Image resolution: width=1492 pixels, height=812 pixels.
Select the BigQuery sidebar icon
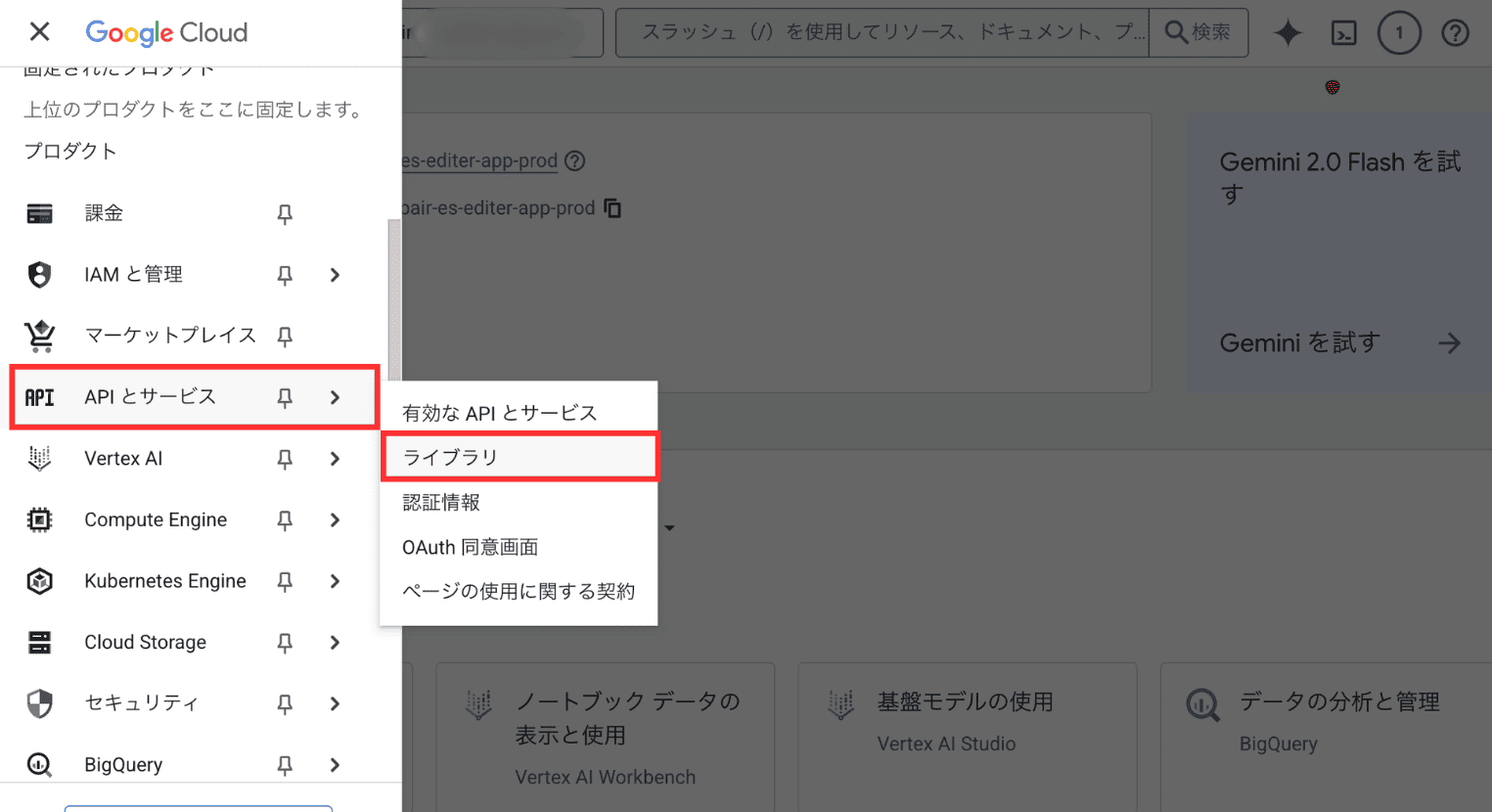click(x=39, y=764)
